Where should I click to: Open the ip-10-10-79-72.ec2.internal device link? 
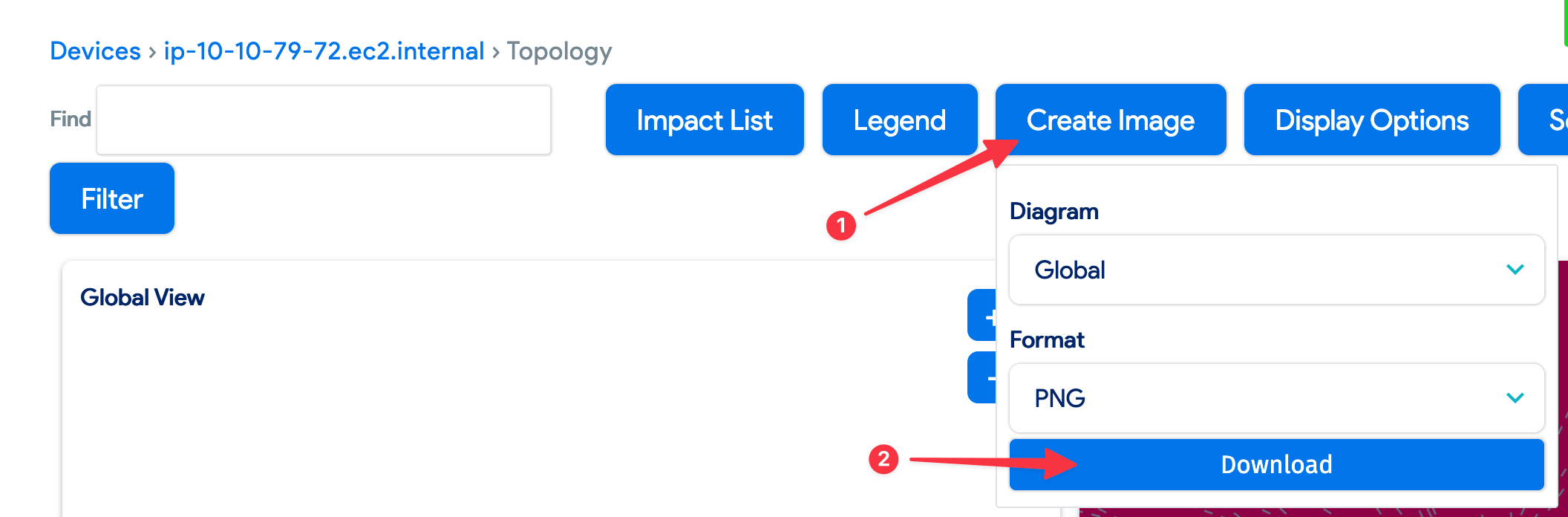324,51
